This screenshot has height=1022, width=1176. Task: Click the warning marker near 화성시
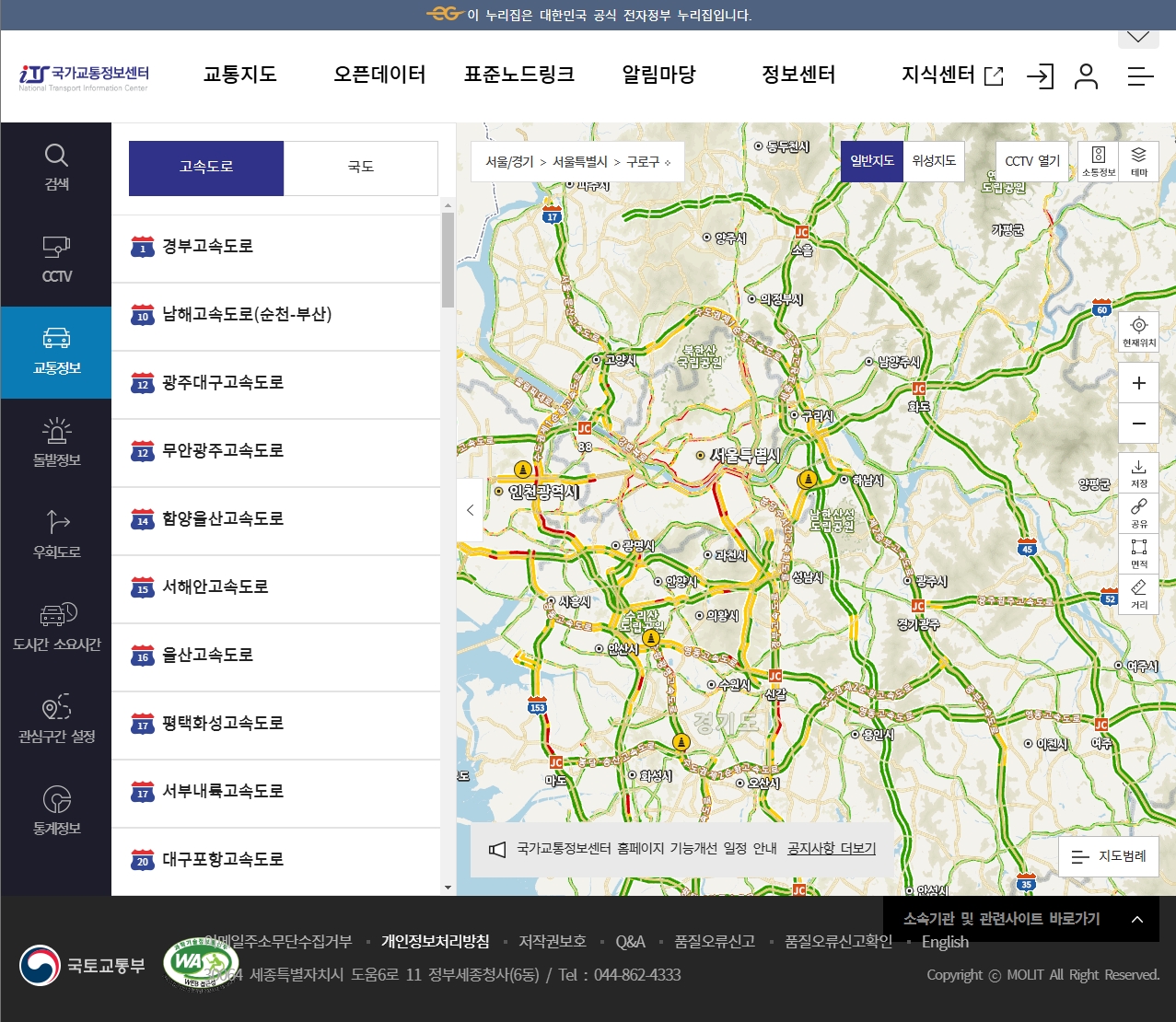coord(681,742)
